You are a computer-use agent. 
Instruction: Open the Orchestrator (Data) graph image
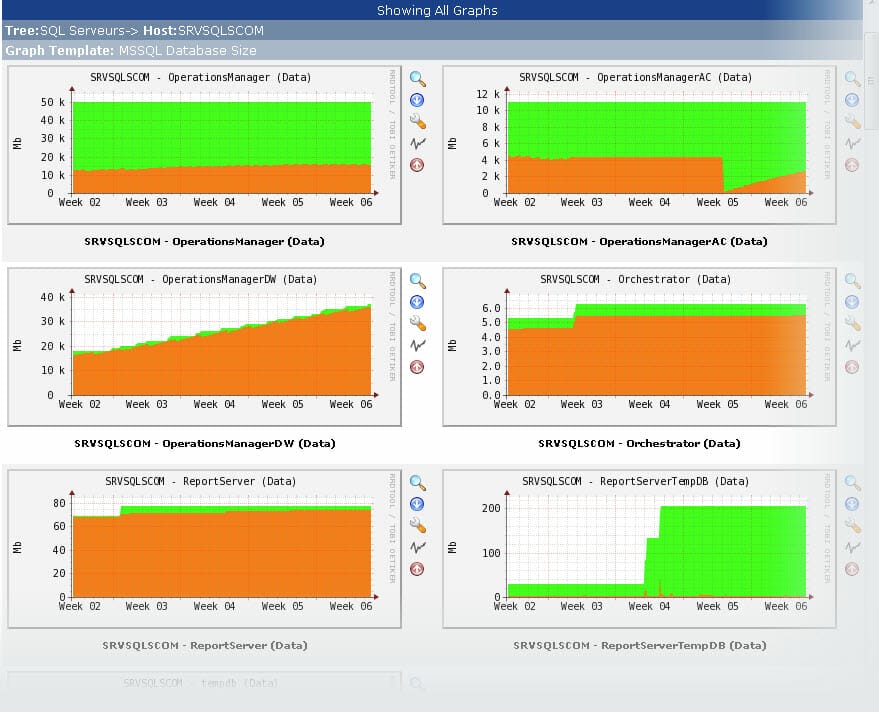pyautogui.click(x=639, y=347)
